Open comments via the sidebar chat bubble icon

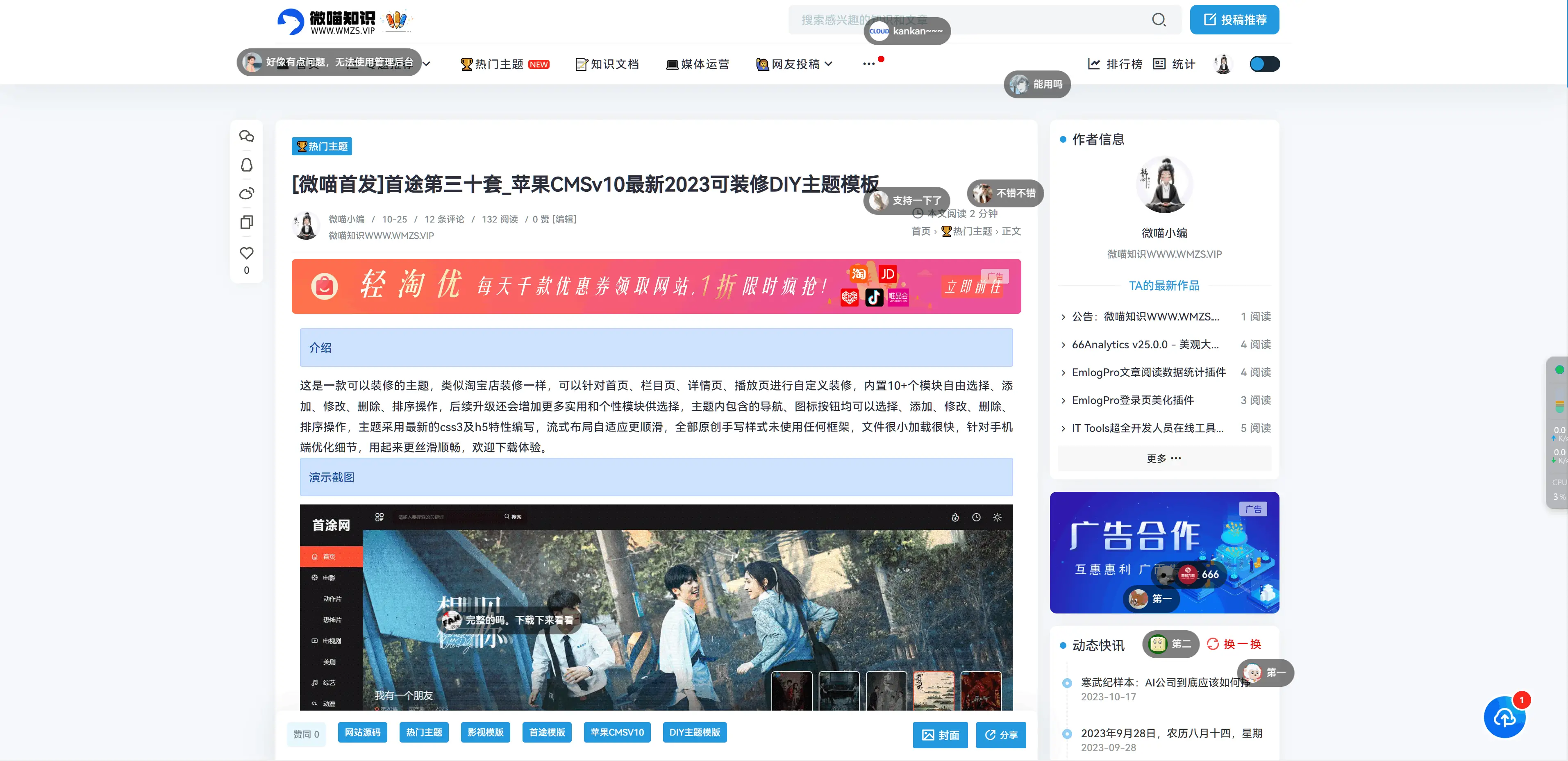point(247,136)
